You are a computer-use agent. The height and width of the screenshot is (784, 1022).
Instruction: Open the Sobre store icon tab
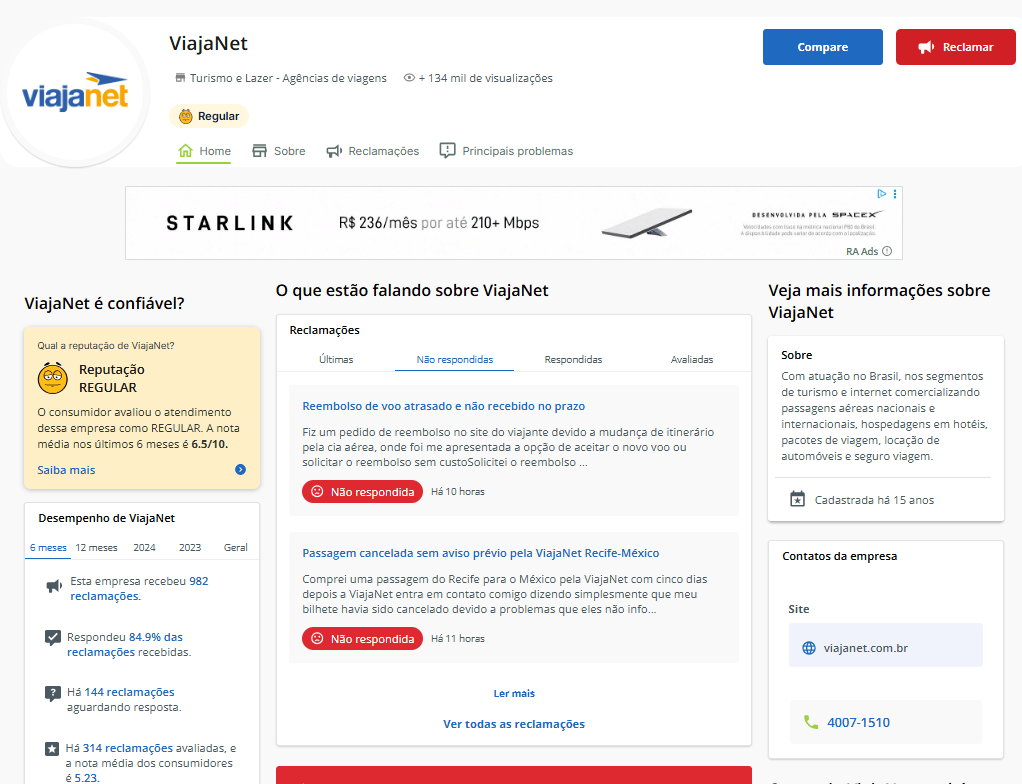(x=278, y=151)
